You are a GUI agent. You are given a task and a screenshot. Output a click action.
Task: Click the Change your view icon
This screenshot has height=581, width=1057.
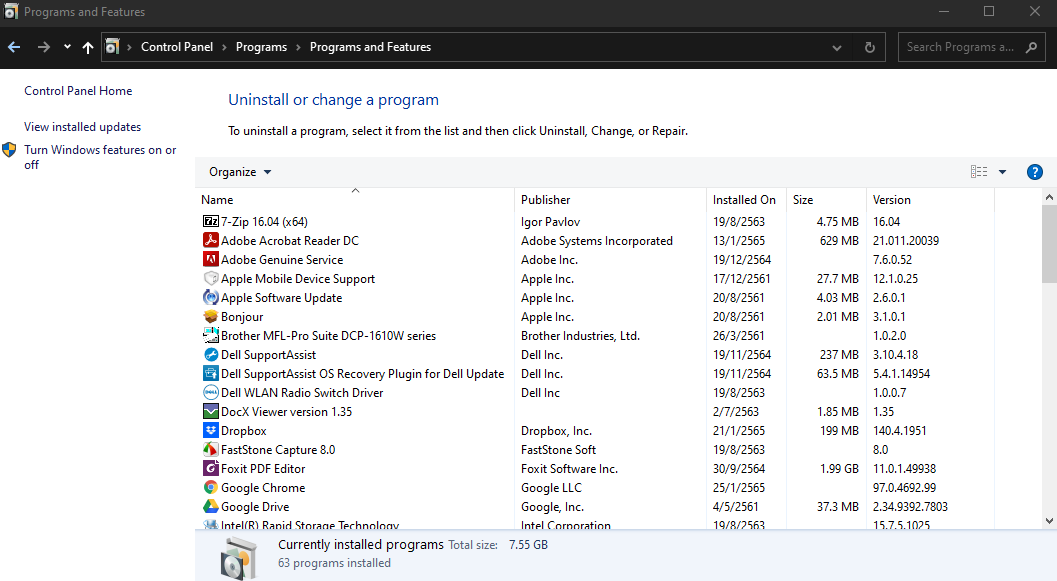click(x=979, y=172)
